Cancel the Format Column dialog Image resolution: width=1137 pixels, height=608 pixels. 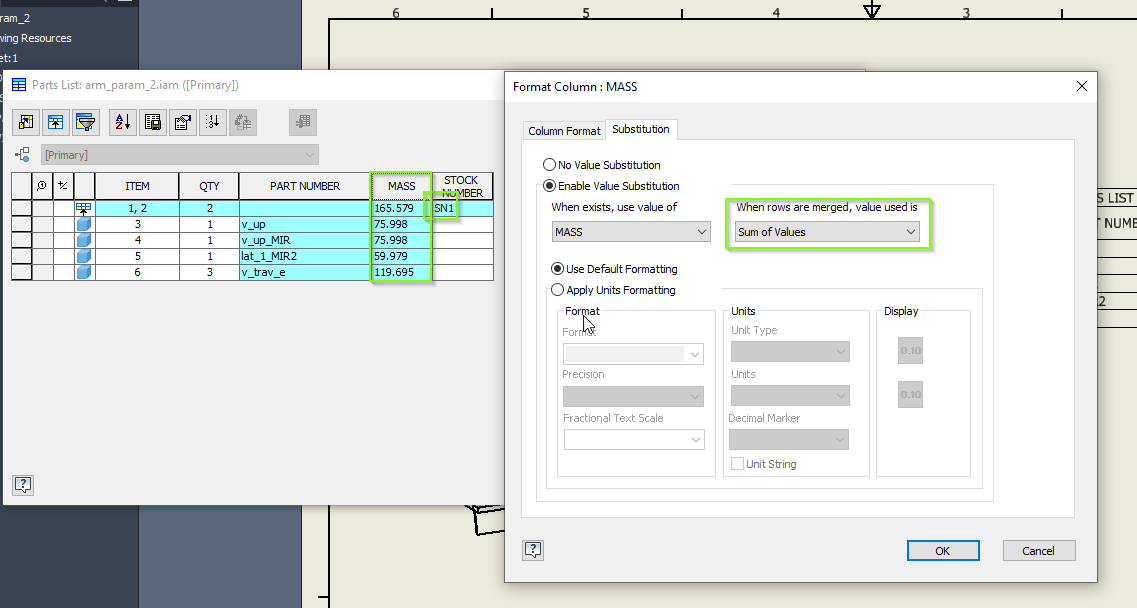[x=1038, y=550]
